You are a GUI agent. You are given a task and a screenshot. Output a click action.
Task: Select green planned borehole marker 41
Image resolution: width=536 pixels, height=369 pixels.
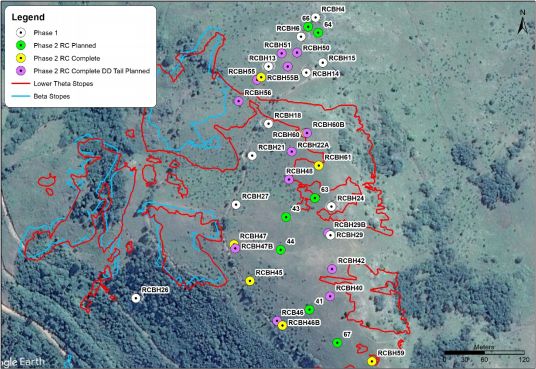point(309,309)
